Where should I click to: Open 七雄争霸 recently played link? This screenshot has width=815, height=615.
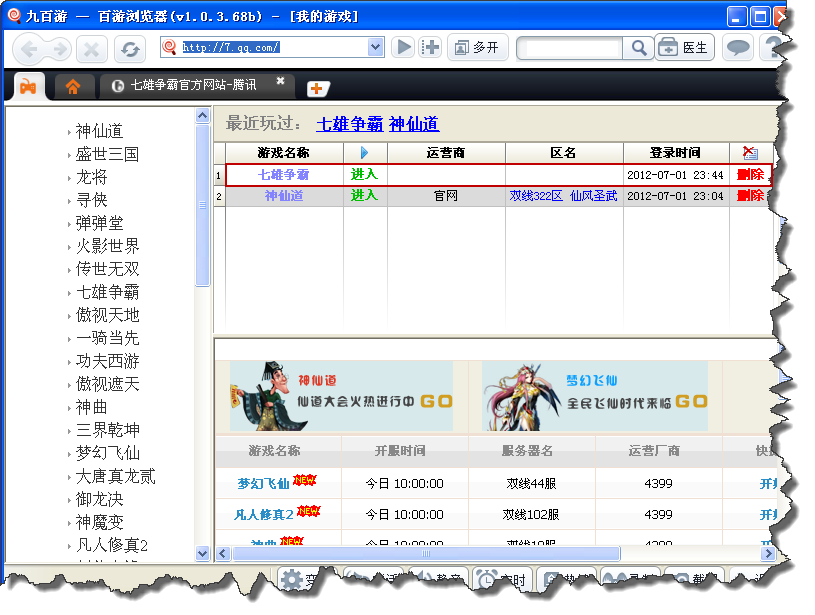click(349, 124)
